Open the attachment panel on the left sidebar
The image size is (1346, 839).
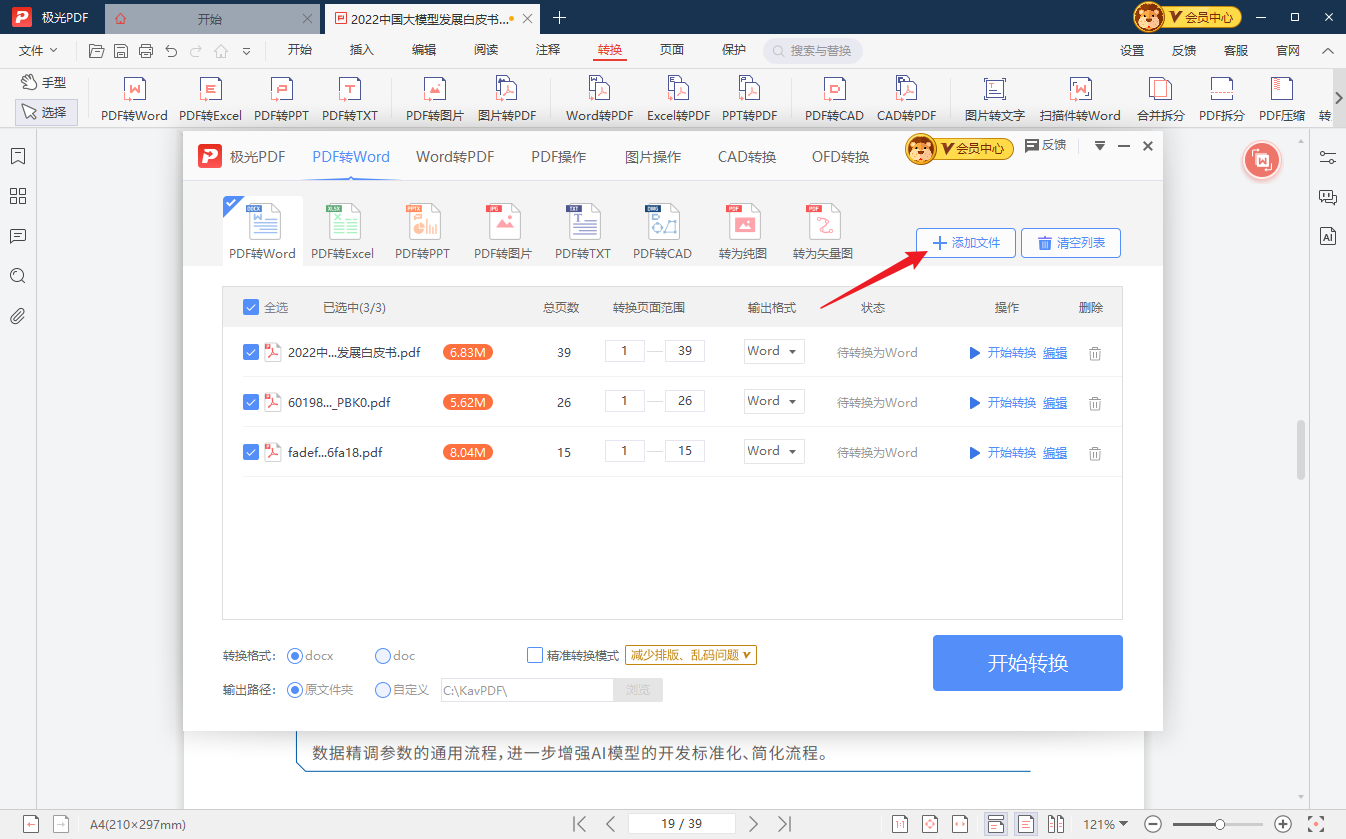tap(17, 316)
